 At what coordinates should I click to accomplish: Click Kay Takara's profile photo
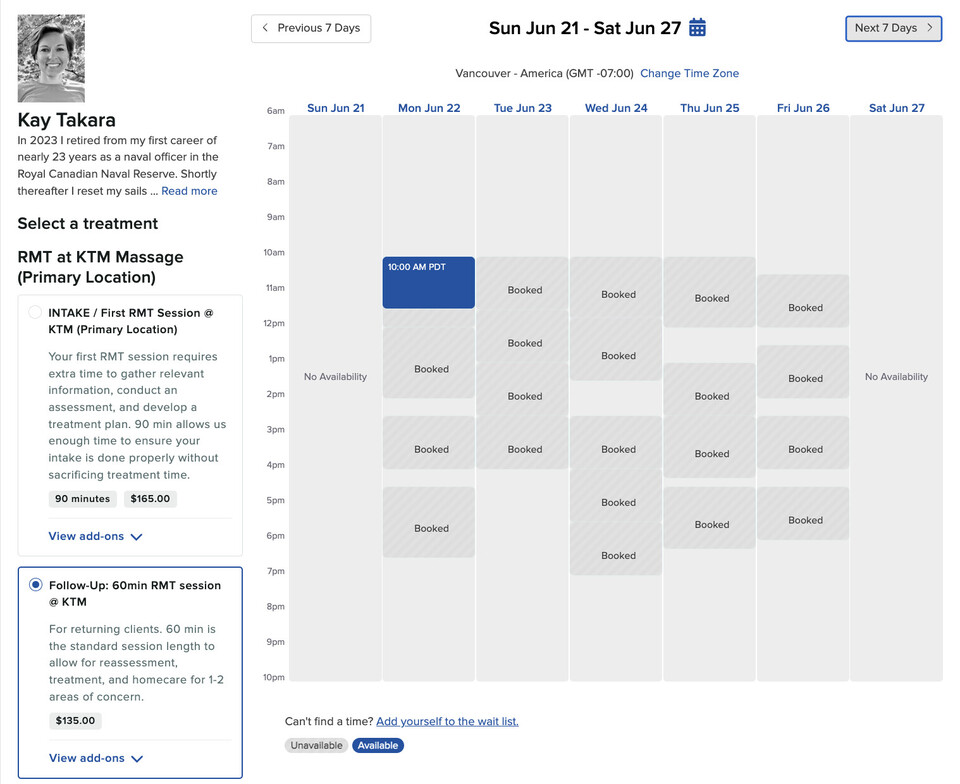(51, 58)
